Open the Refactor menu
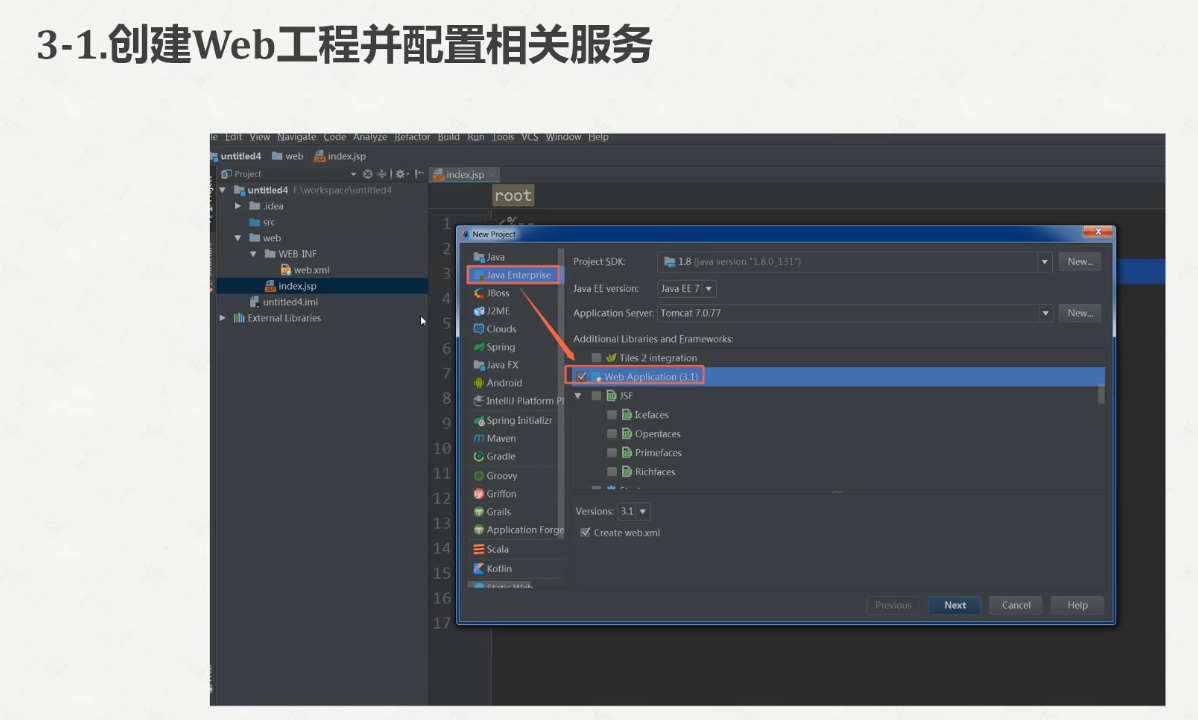Image resolution: width=1198 pixels, height=720 pixels. point(412,137)
